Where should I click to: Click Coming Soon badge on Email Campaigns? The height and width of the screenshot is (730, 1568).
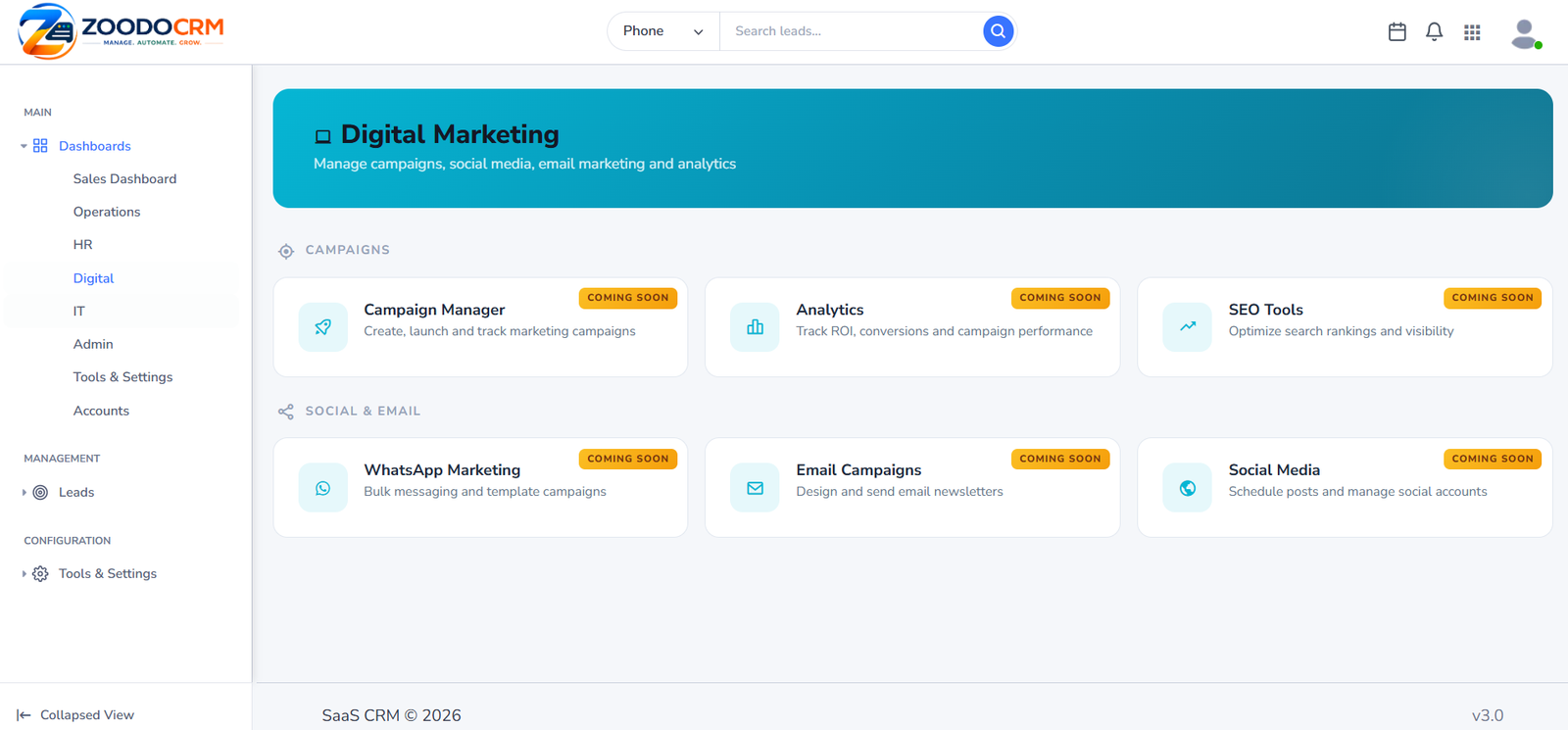coord(1060,459)
